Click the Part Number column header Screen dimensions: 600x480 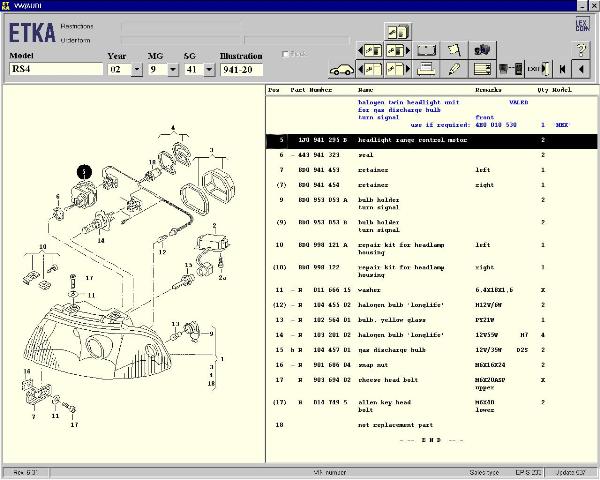[311, 90]
